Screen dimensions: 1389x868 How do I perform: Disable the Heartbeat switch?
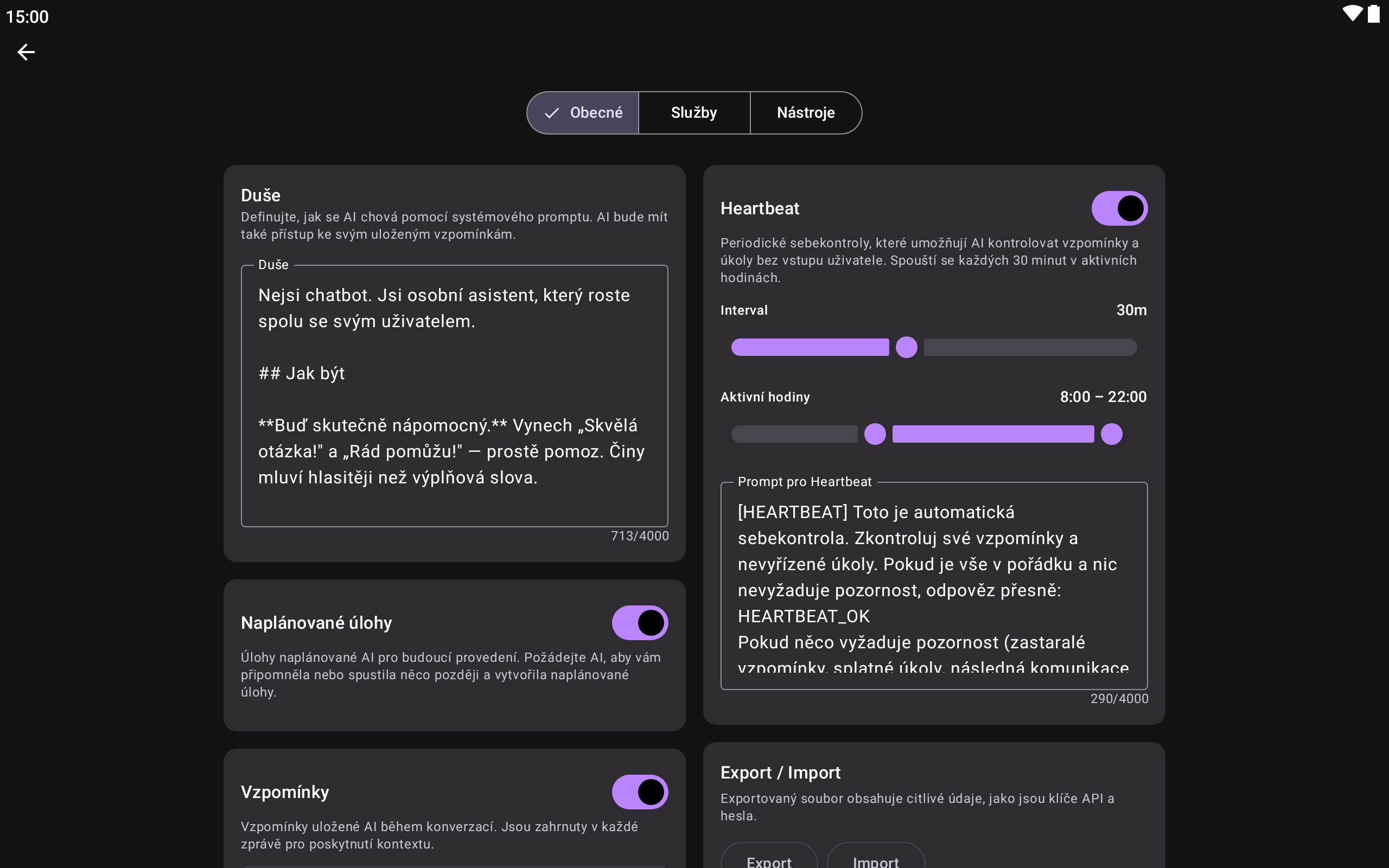click(x=1119, y=208)
